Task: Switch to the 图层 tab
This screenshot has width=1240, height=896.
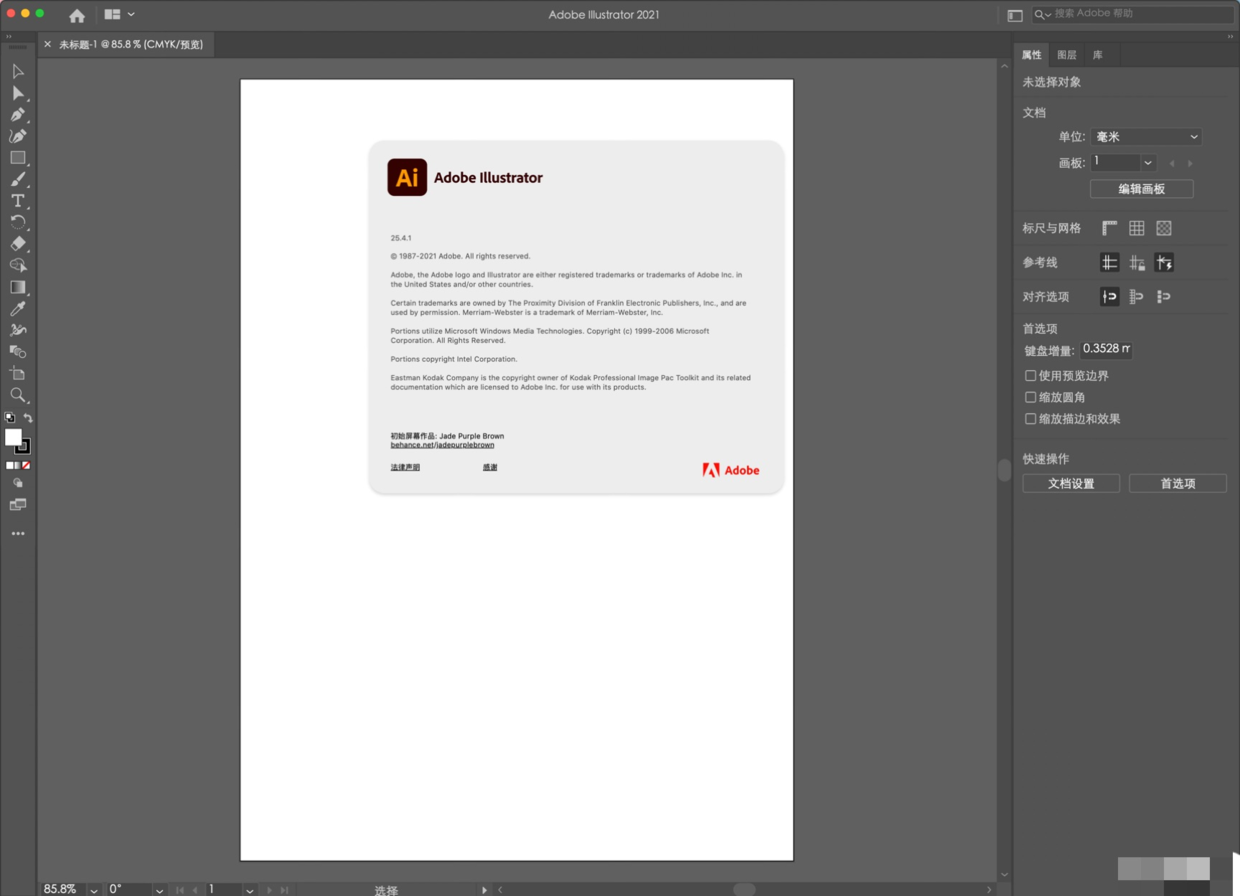Action: (x=1067, y=55)
